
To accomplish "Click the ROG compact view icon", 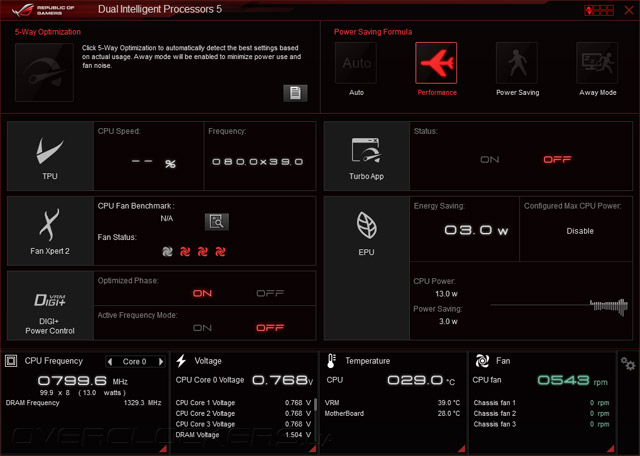I will pyautogui.click(x=599, y=10).
